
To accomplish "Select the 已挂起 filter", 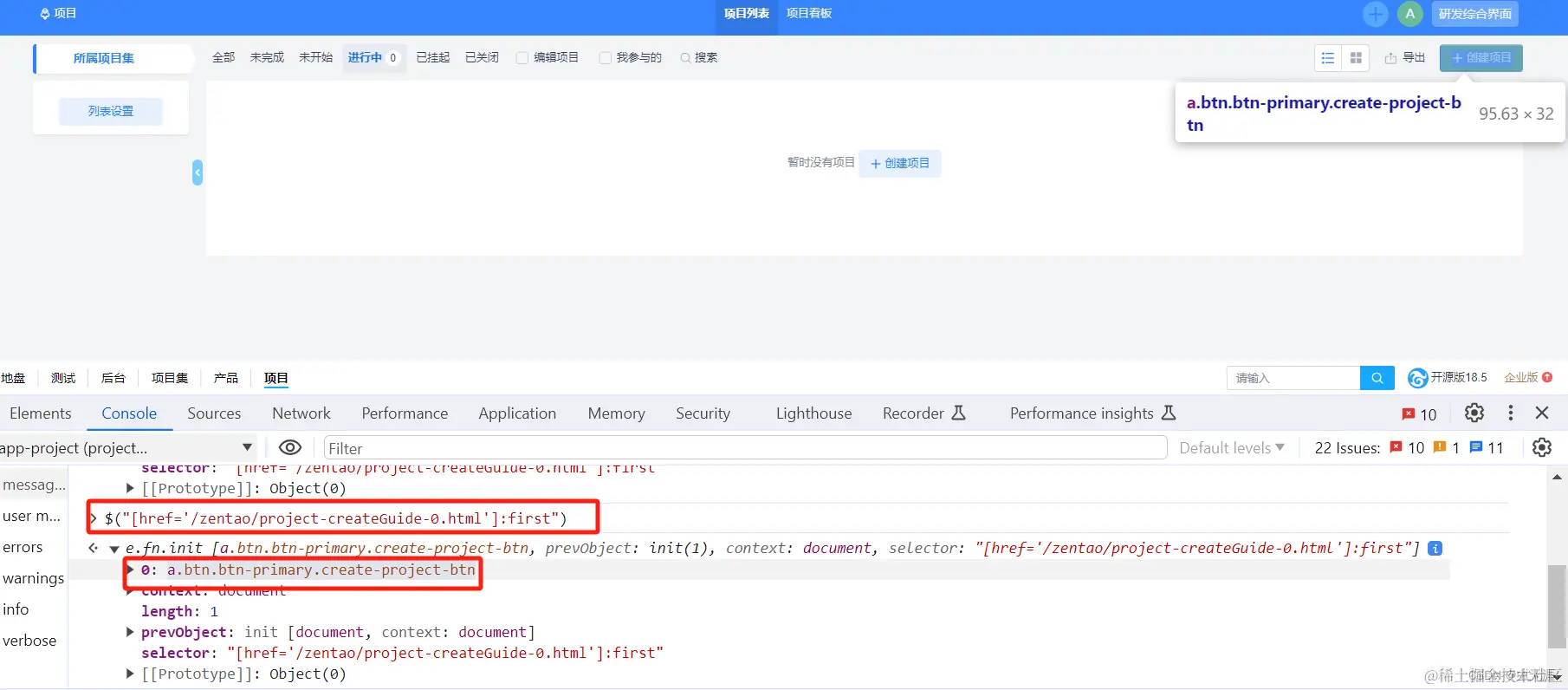I will pos(433,58).
